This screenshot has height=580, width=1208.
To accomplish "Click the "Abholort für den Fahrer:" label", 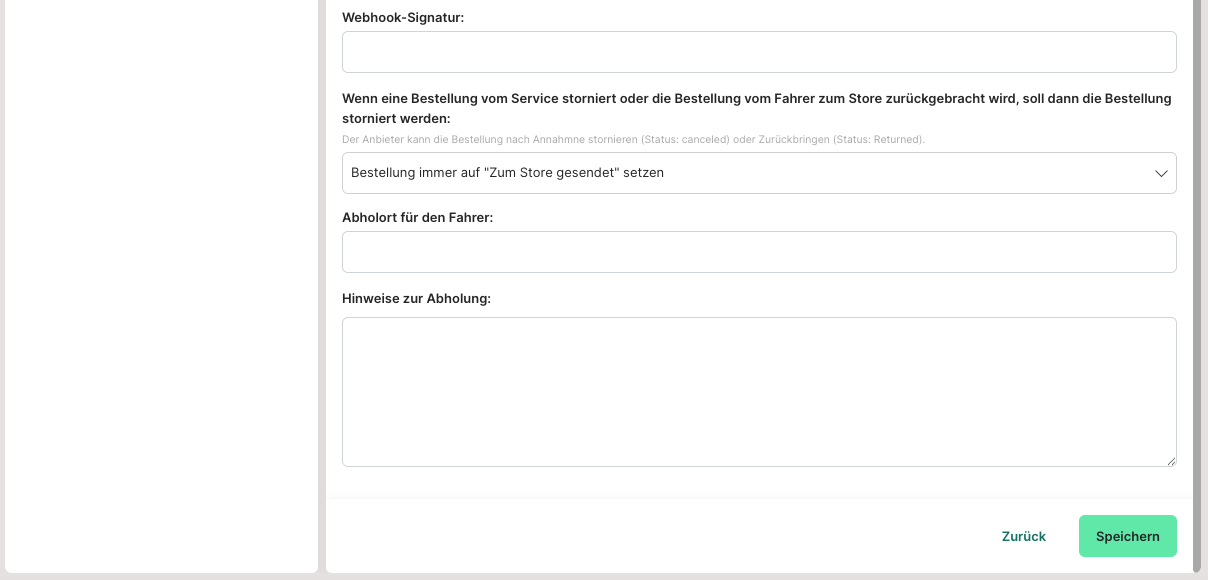I will 417,217.
